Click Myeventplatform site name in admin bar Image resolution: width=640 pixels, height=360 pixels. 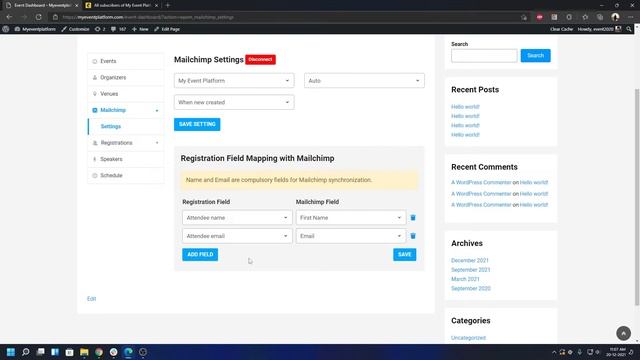click(x=35, y=29)
